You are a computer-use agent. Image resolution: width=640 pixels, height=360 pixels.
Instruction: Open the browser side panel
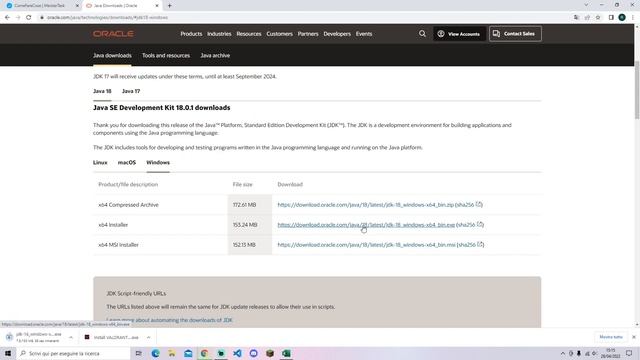(611, 18)
